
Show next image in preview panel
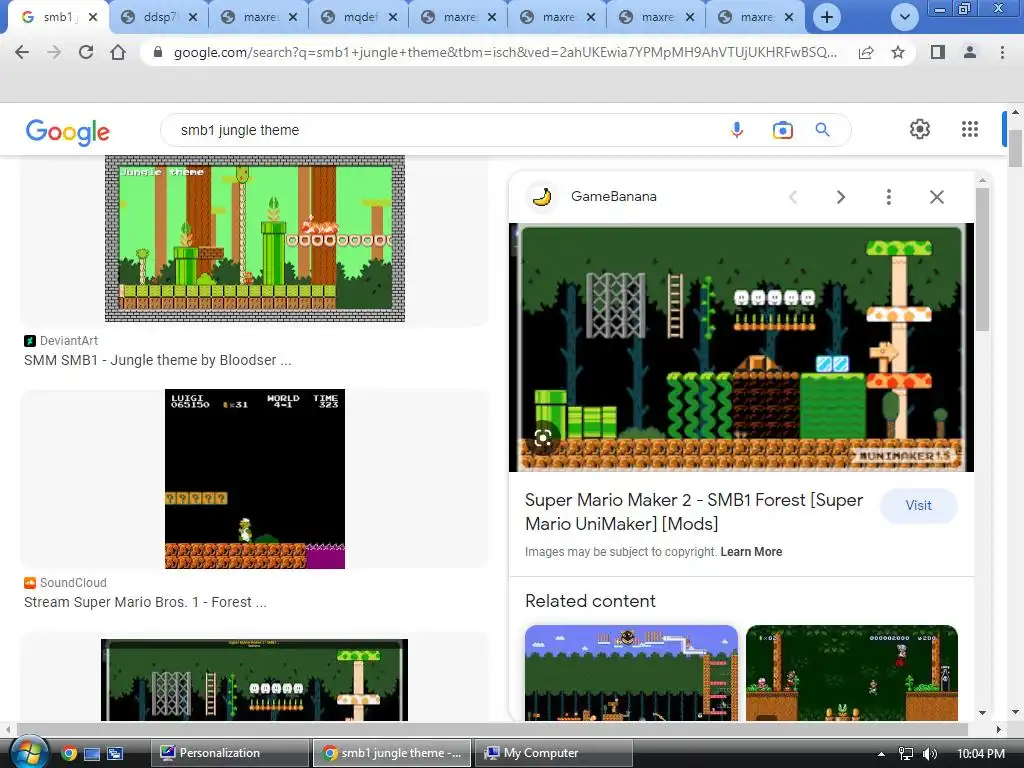(840, 197)
